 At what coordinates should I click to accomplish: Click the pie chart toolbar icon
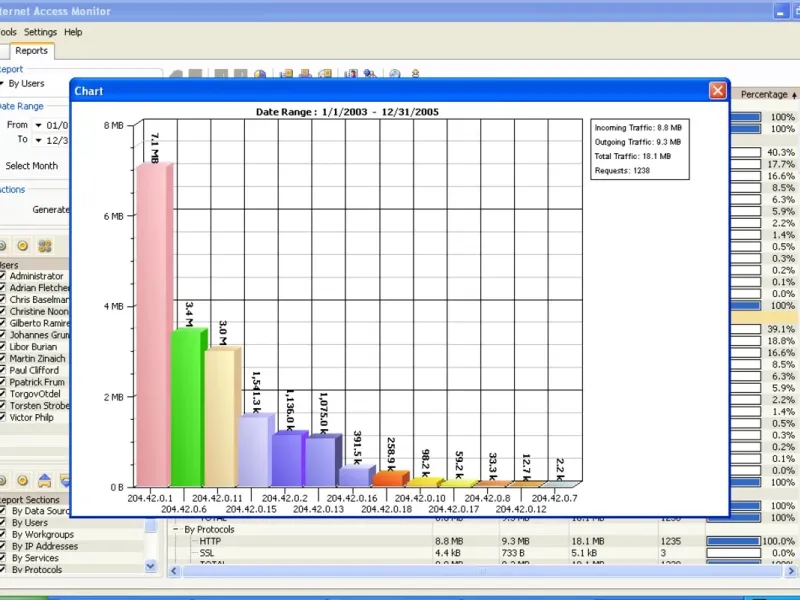(260, 74)
